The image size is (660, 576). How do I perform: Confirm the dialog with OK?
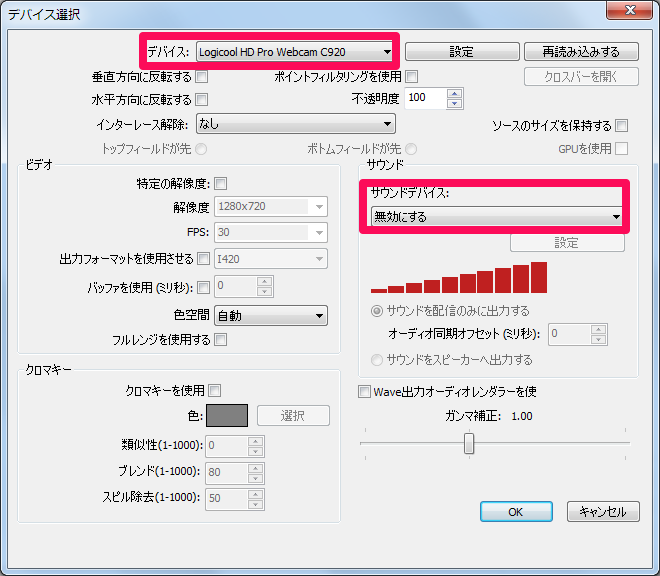516,512
